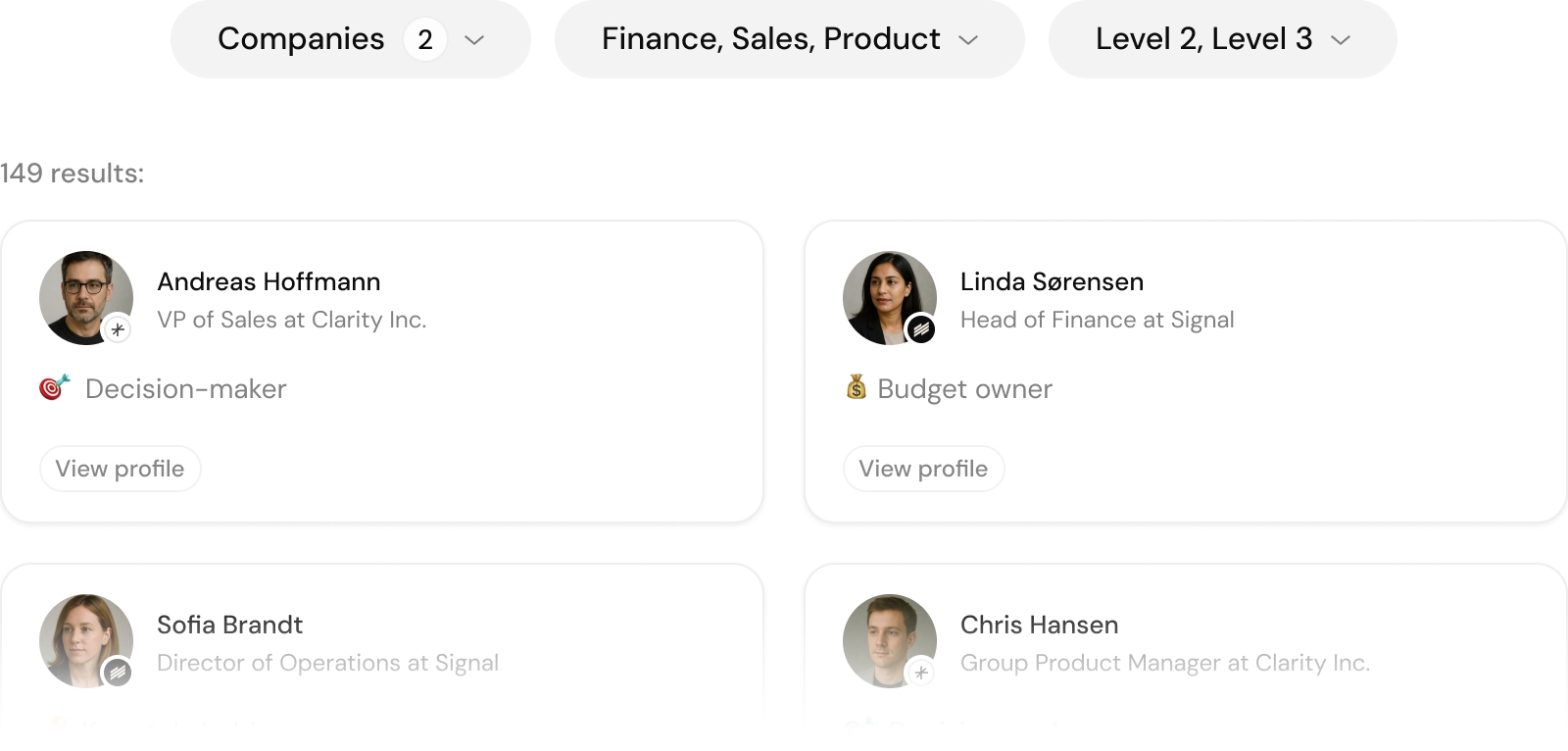The width and height of the screenshot is (1568, 751).
Task: Expand the Level 2, Level 3 filter
Action: point(1223,39)
